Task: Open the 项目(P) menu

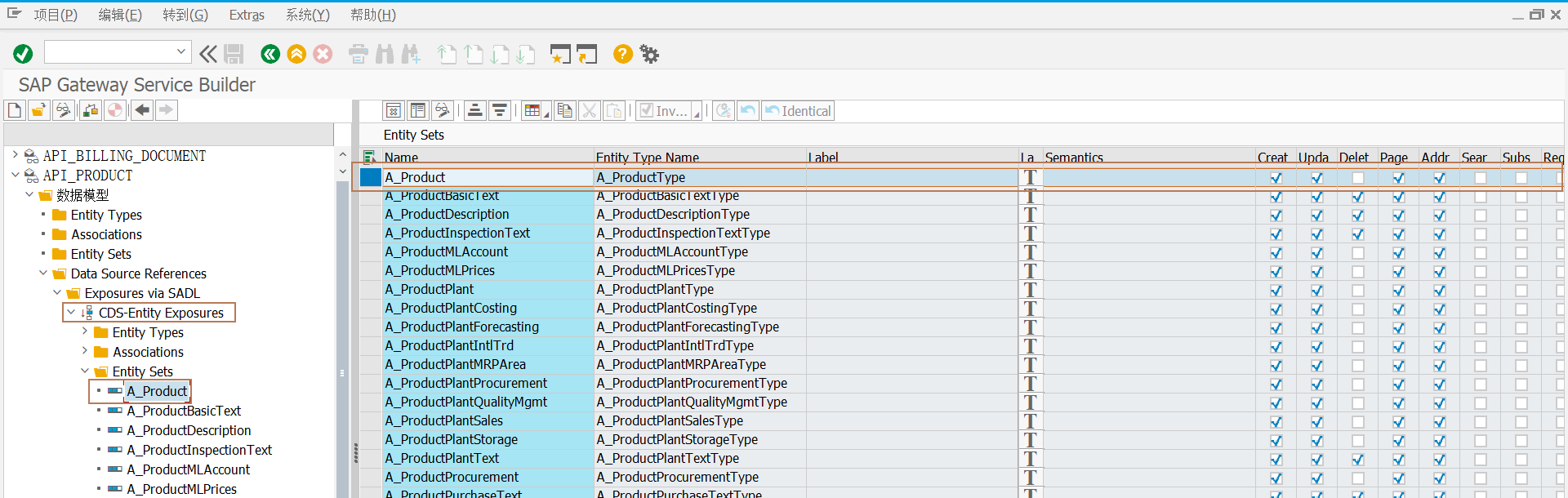Action: click(56, 15)
